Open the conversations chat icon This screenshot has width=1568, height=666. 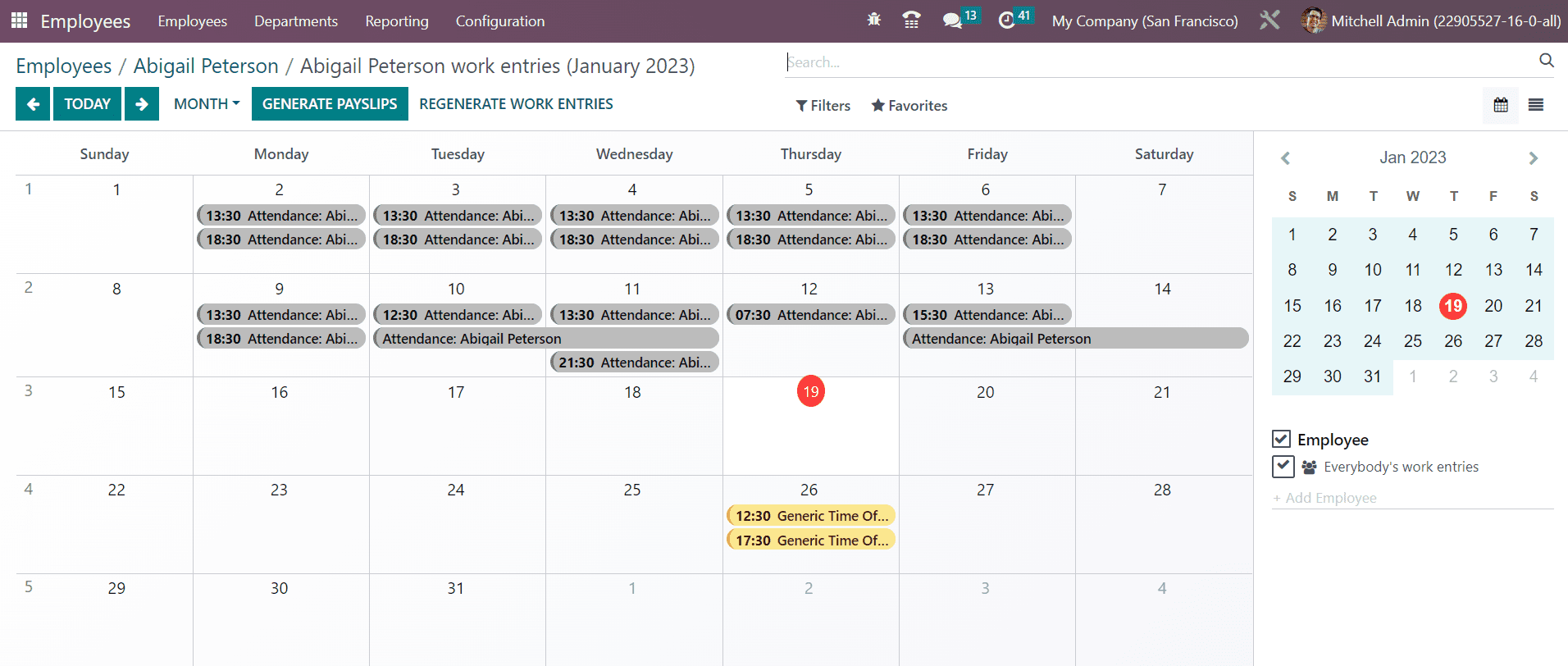(x=952, y=21)
